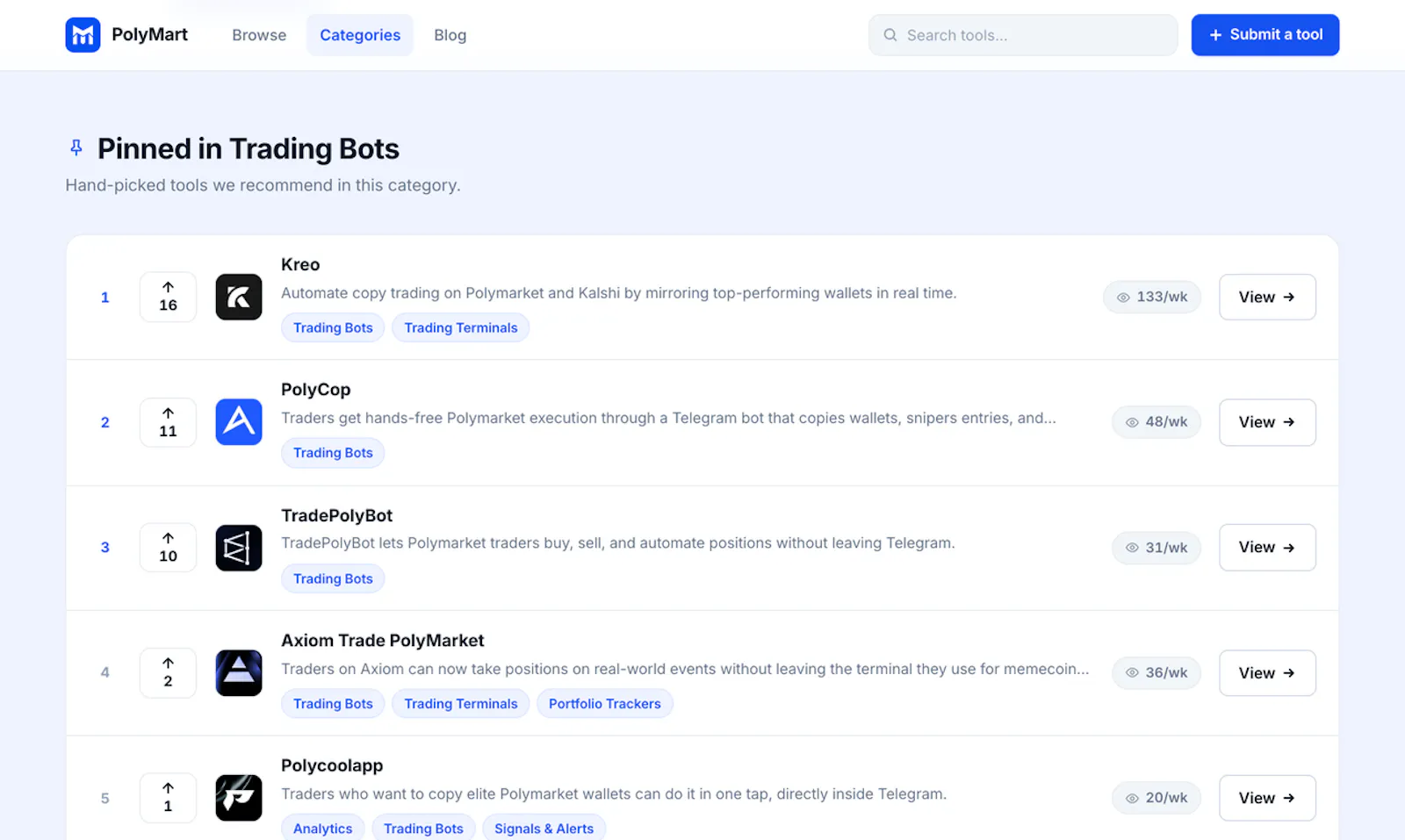This screenshot has height=840, width=1405.
Task: Click the Axiom description text
Action: 685,669
